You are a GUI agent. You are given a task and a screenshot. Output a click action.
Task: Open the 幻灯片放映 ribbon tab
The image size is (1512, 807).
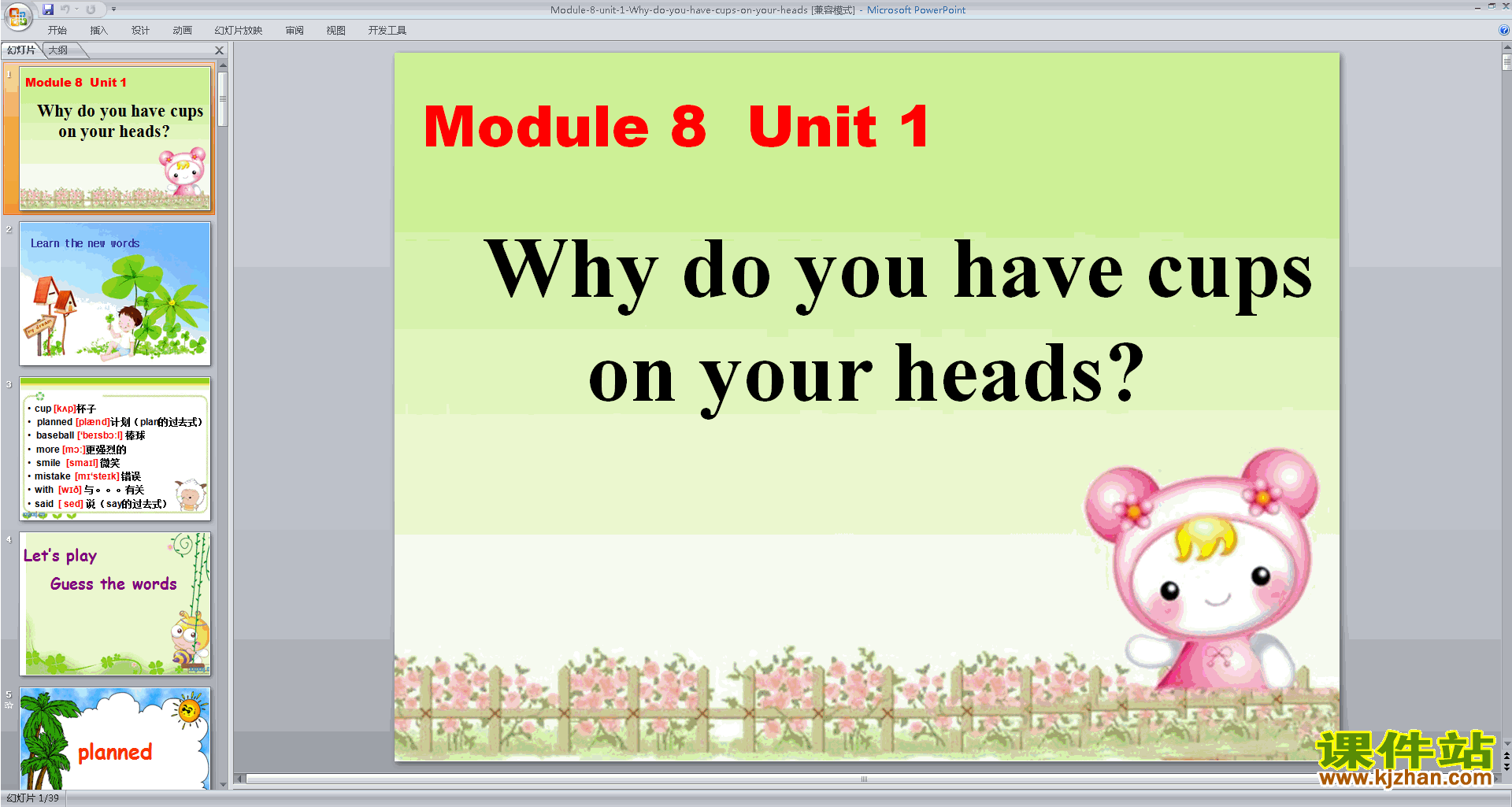pyautogui.click(x=238, y=31)
